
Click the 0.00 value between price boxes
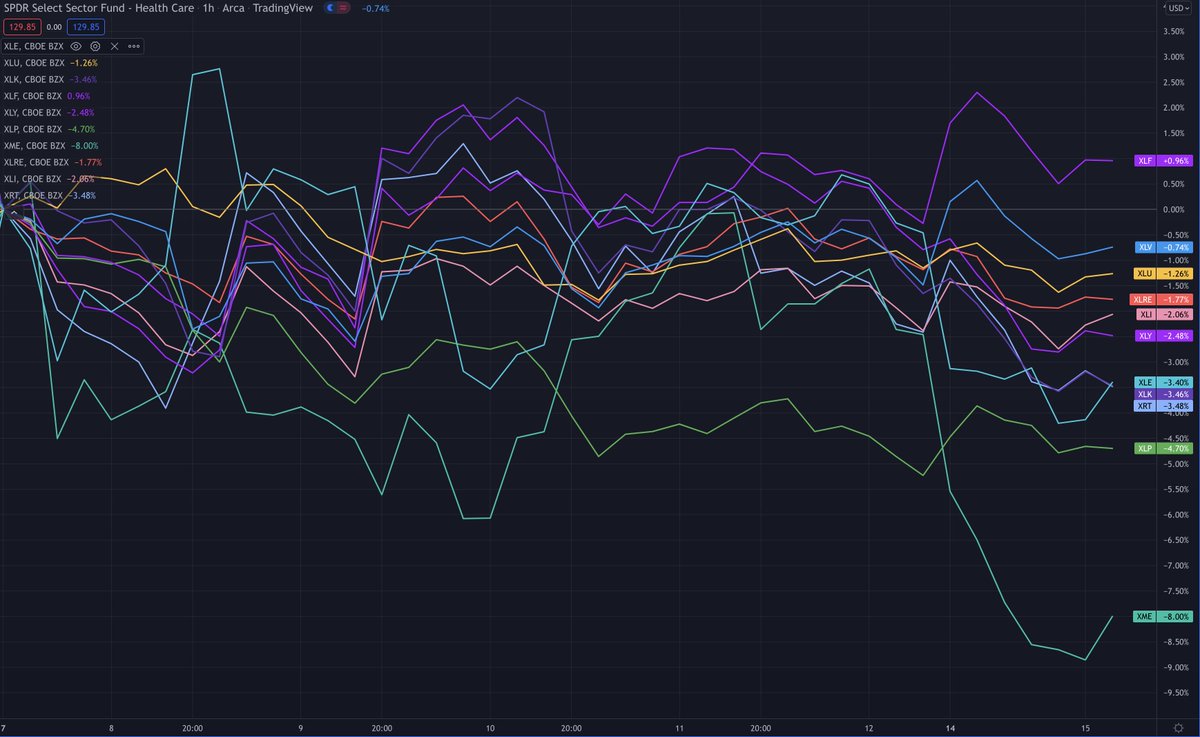point(54,27)
